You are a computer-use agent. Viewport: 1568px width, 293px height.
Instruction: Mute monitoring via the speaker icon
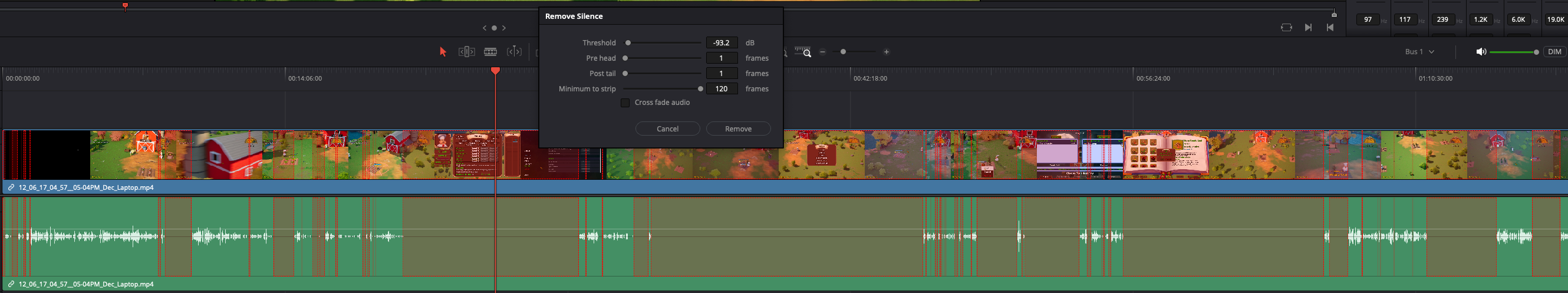pos(1481,52)
